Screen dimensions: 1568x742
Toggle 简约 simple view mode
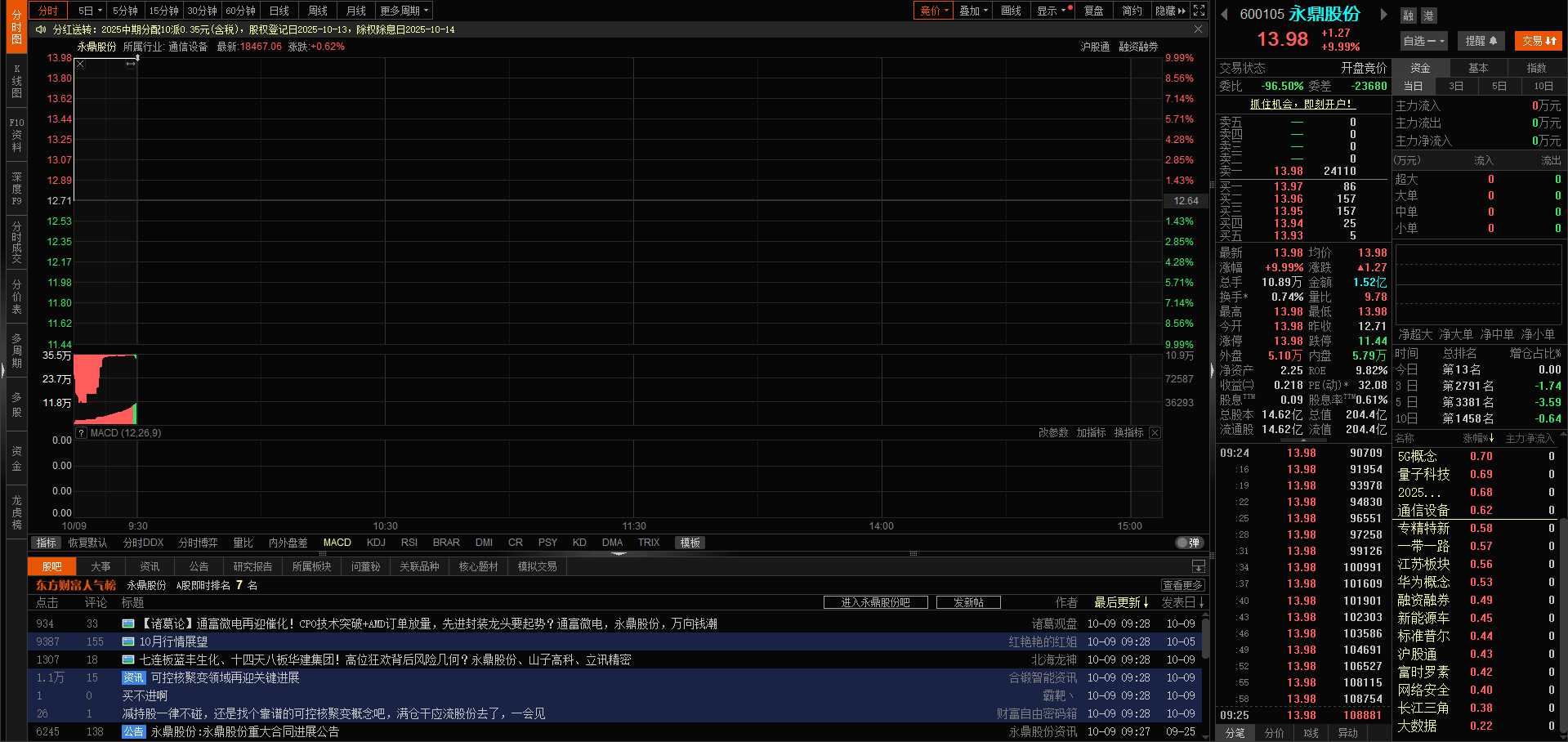(x=1132, y=11)
